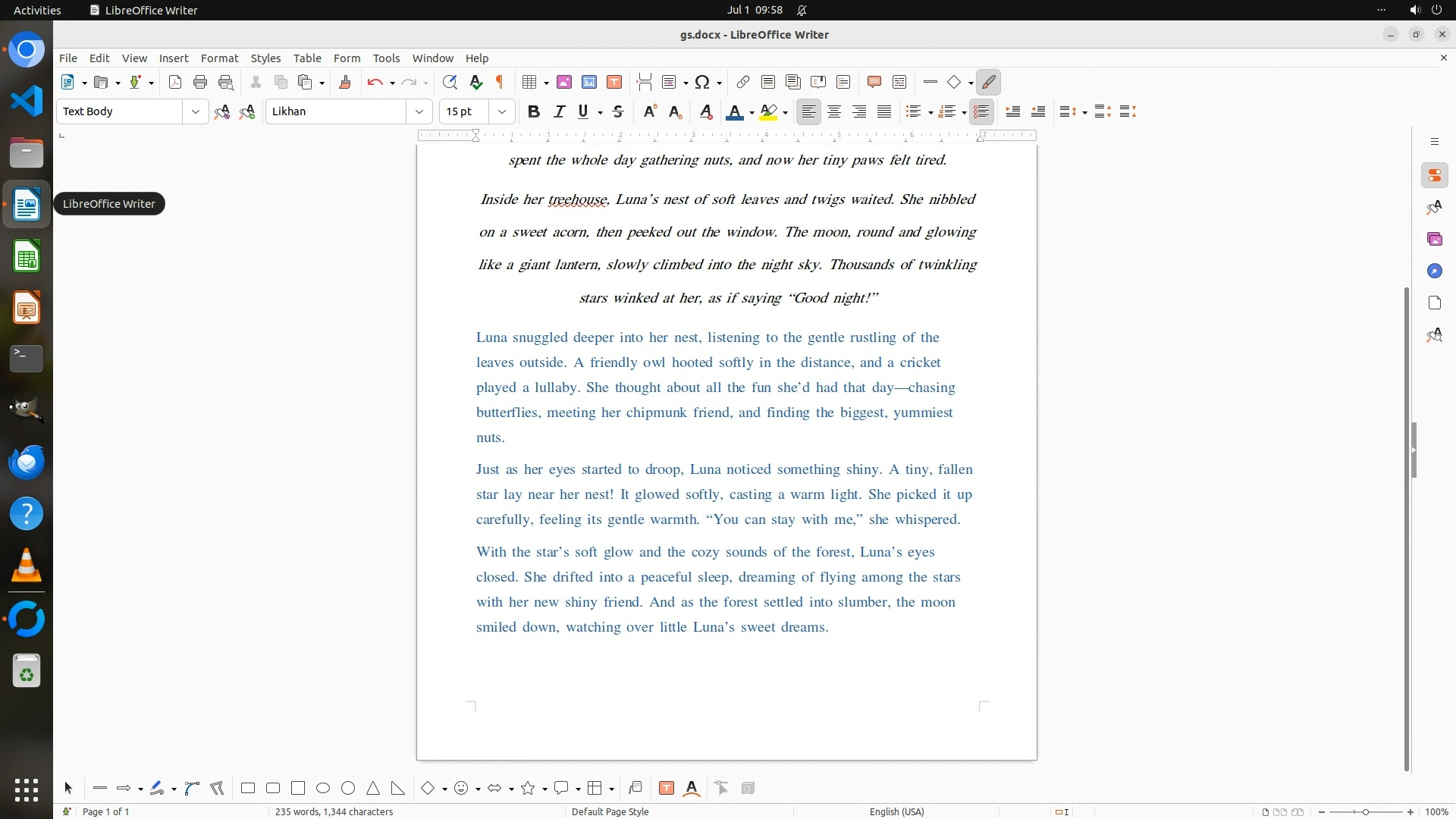Image resolution: width=1456 pixels, height=819 pixels.
Task: Toggle Italic text formatting
Action: (559, 112)
